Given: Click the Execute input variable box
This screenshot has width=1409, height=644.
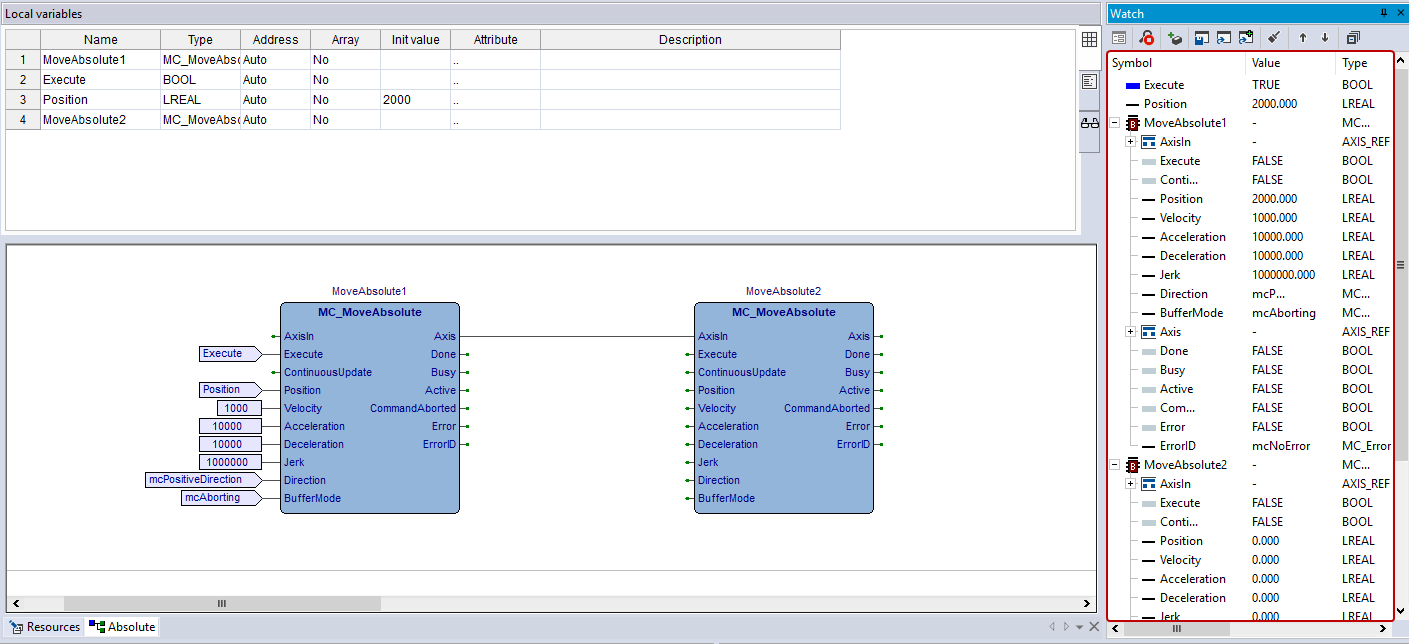Looking at the screenshot, I should [227, 354].
